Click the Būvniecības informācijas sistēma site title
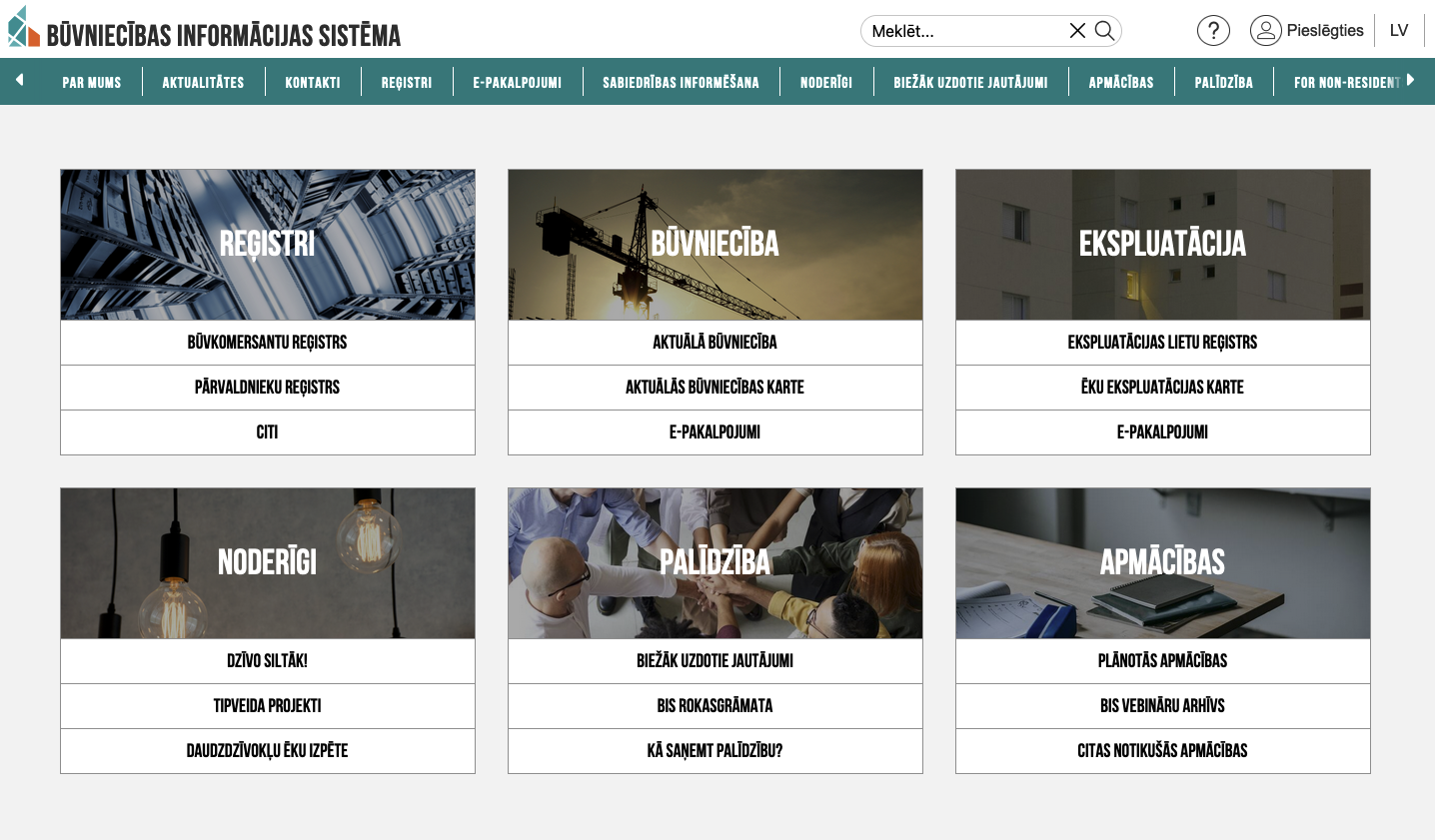Image resolution: width=1436 pixels, height=840 pixels. pyautogui.click(x=224, y=36)
